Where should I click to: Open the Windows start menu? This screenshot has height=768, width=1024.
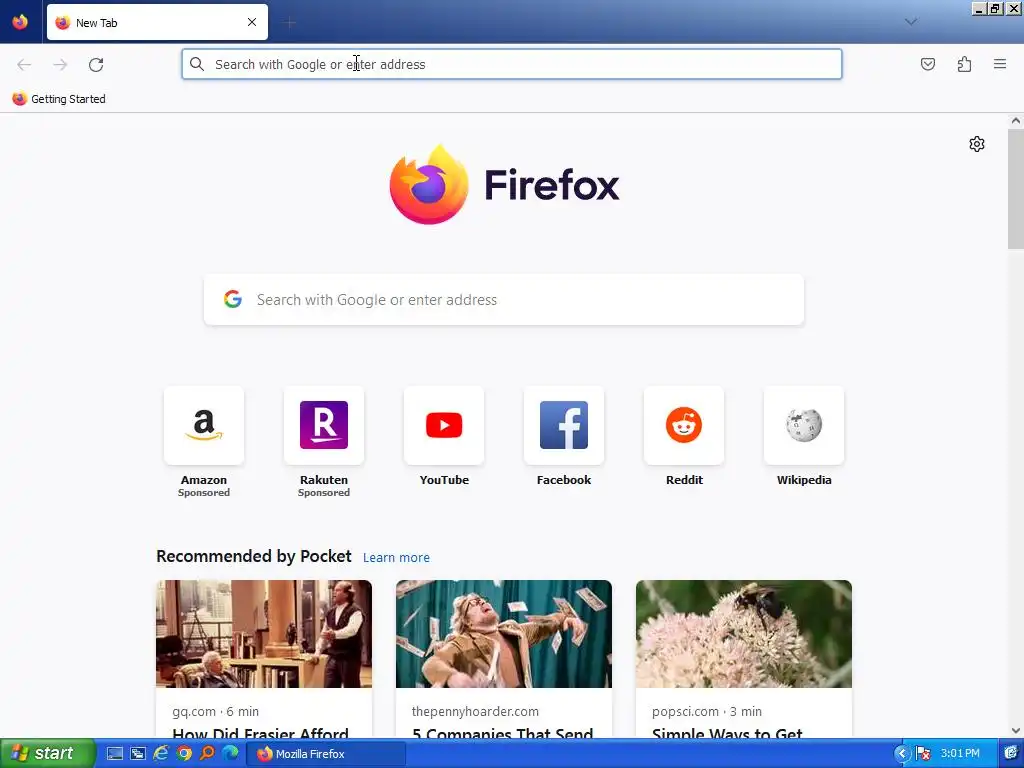point(47,754)
